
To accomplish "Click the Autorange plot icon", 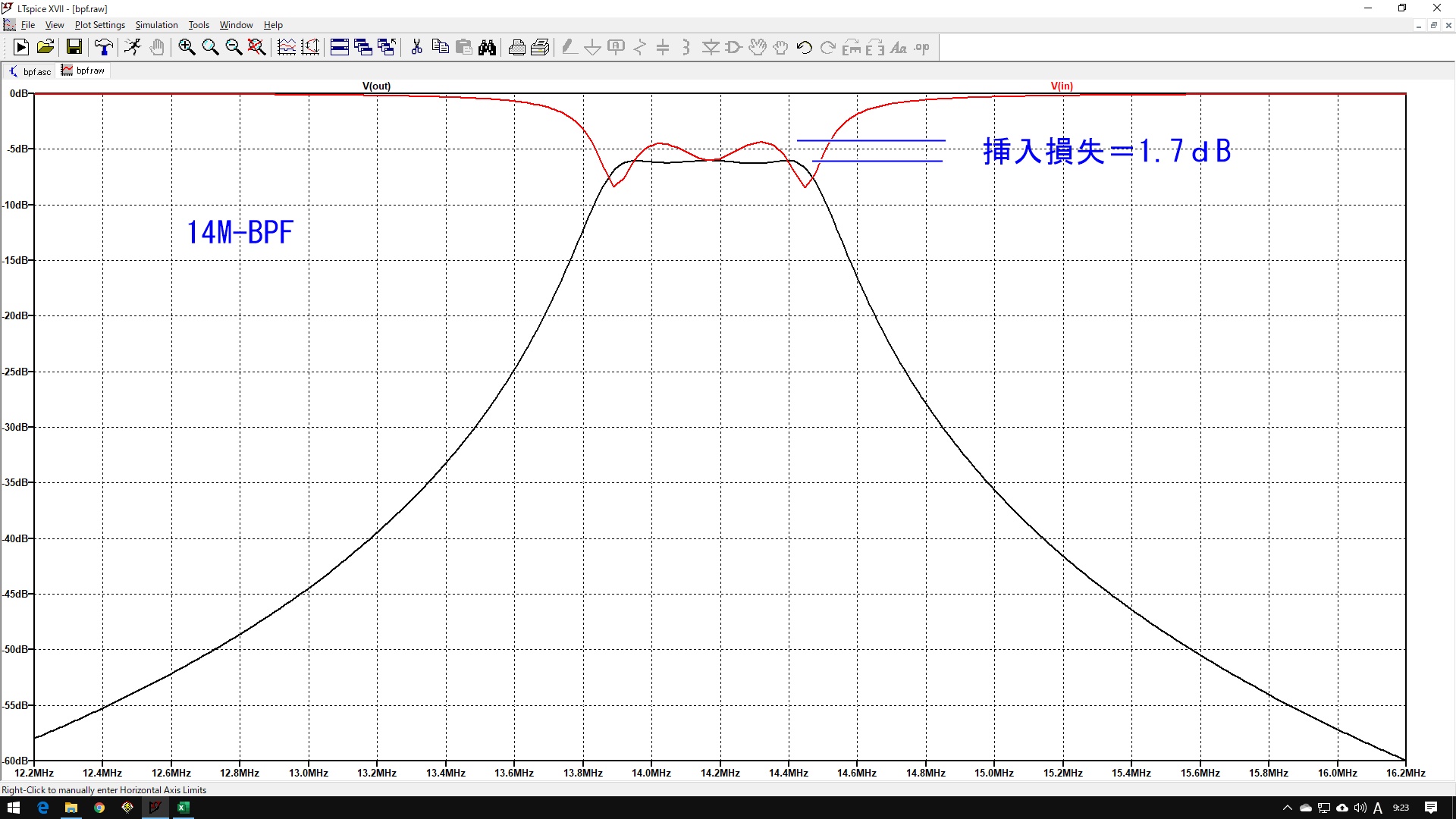I will [x=310, y=48].
